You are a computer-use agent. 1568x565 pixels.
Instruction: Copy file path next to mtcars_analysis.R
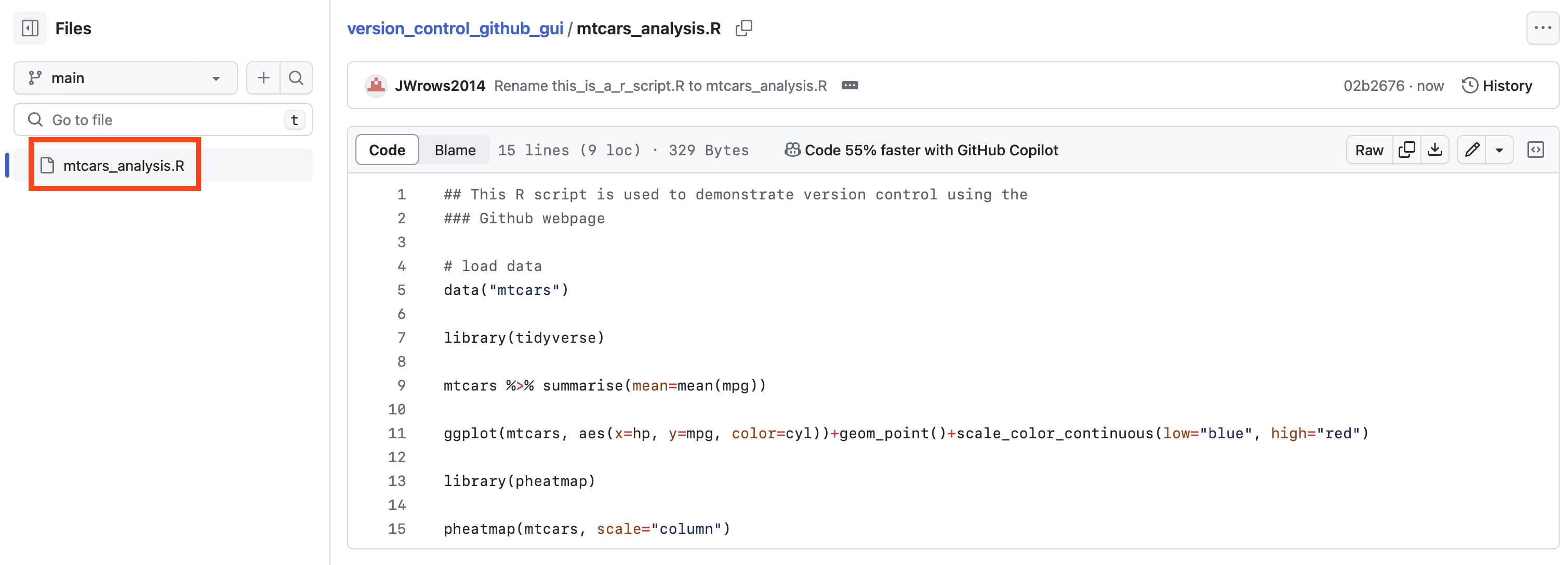(x=743, y=28)
